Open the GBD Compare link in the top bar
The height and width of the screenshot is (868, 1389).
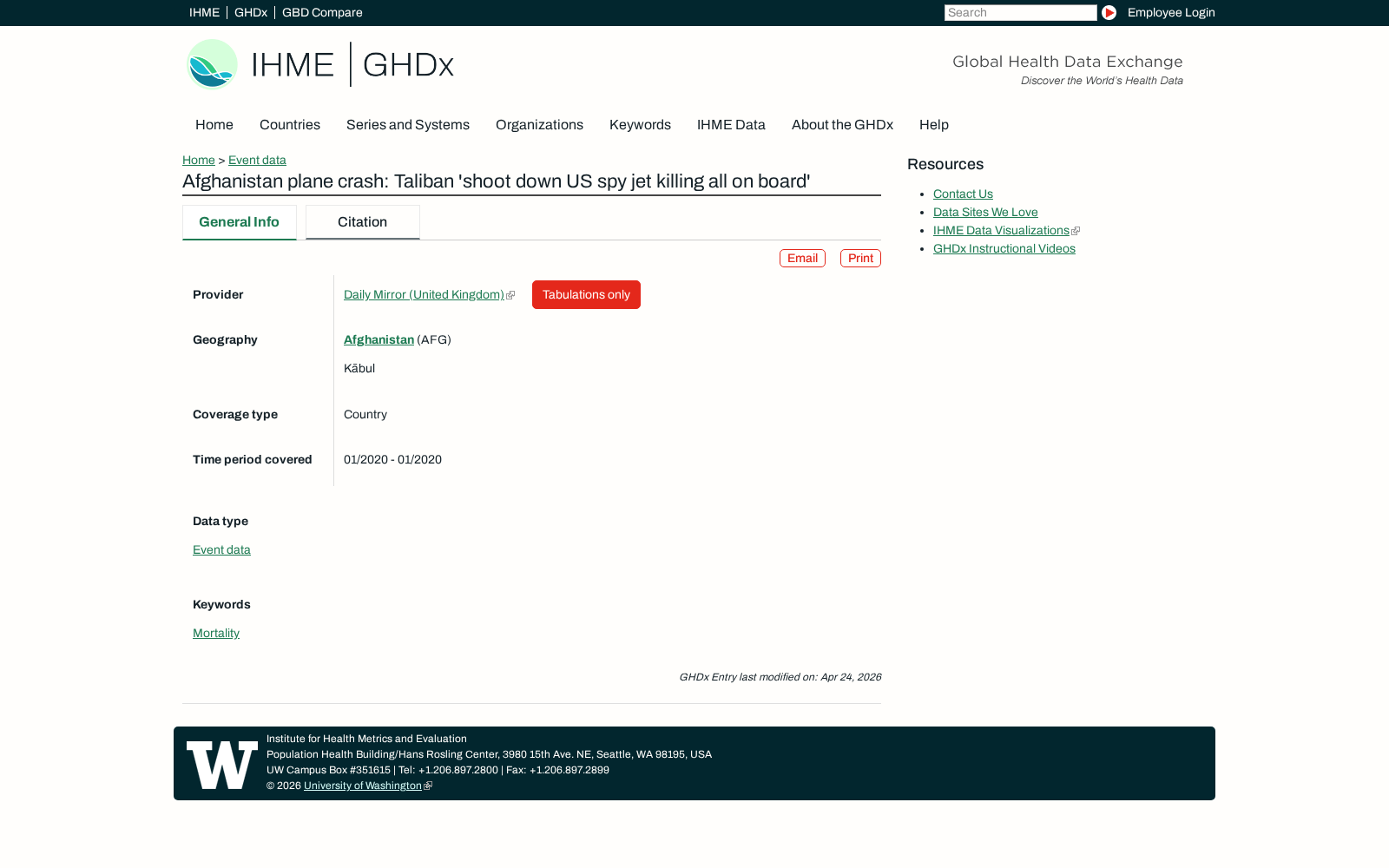tap(322, 12)
